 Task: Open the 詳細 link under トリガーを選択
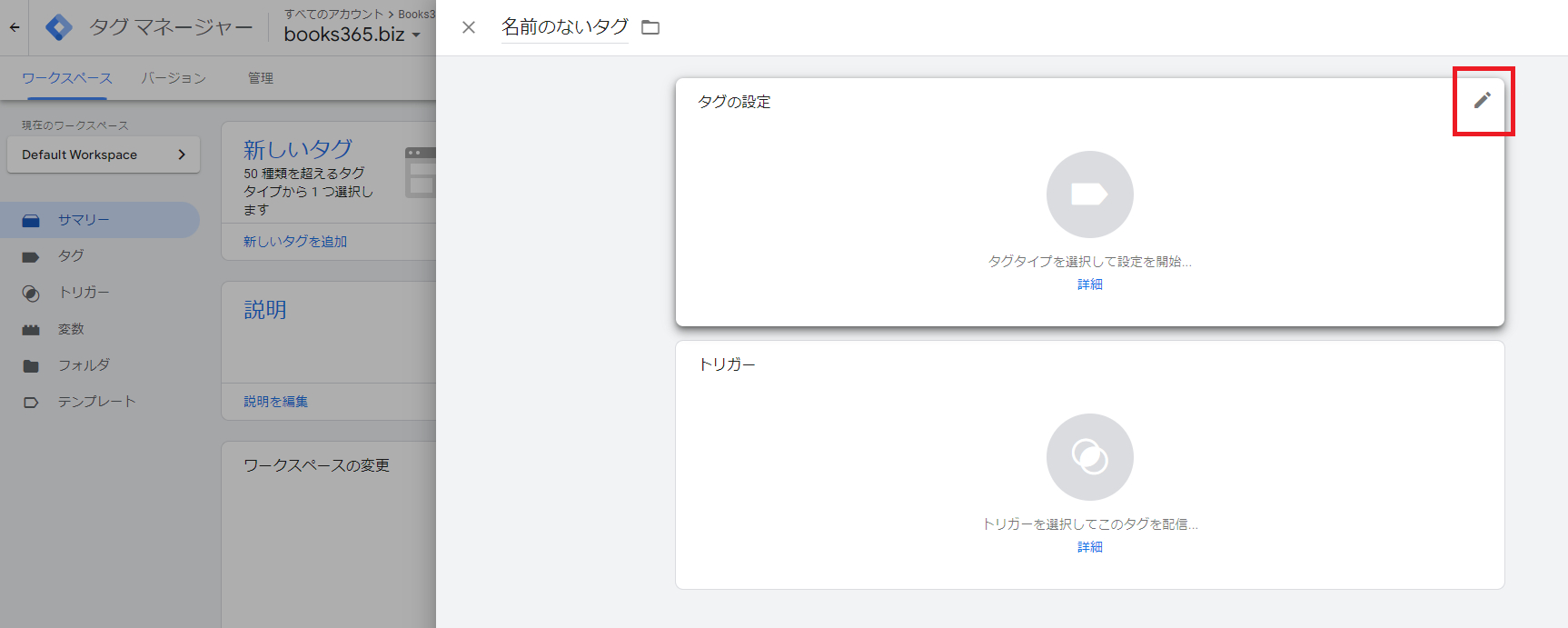[1089, 547]
